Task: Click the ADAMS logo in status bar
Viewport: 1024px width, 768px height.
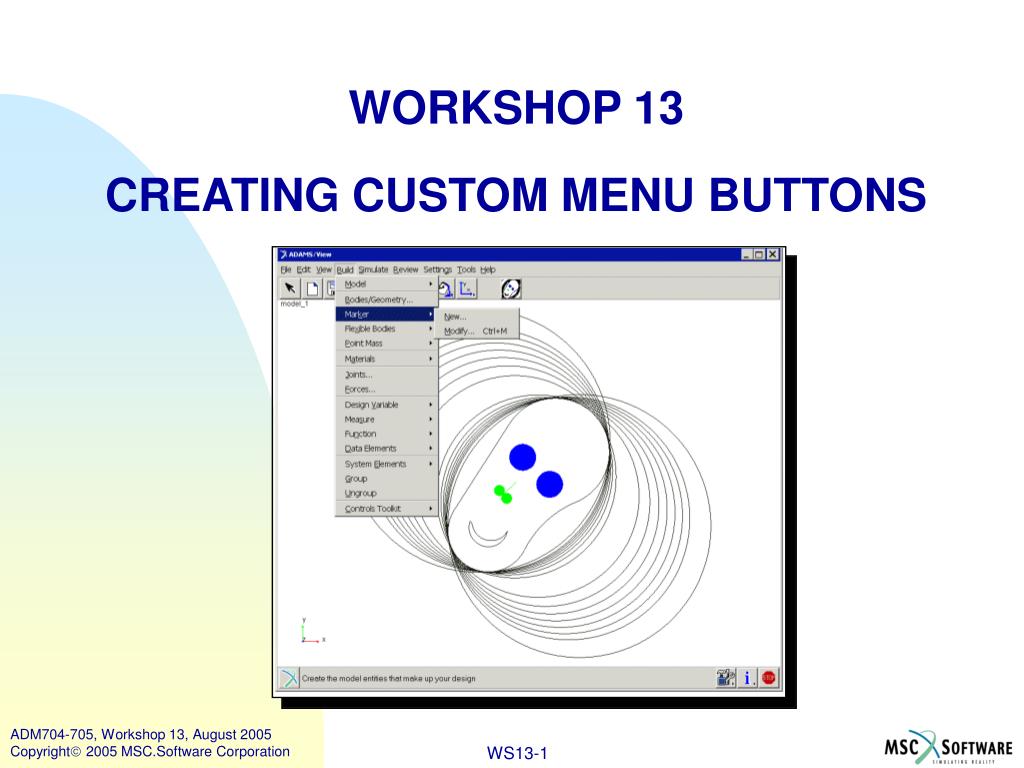Action: [x=289, y=679]
